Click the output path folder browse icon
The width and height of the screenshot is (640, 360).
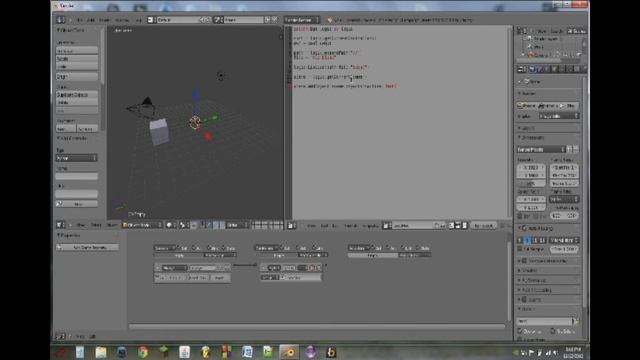pyautogui.click(x=576, y=321)
